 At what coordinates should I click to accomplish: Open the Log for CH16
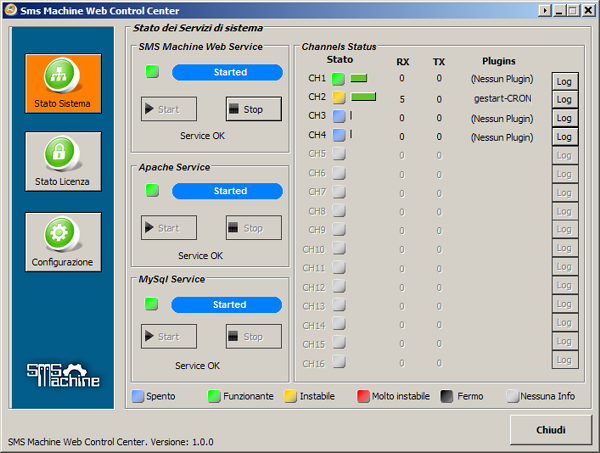[x=565, y=360]
